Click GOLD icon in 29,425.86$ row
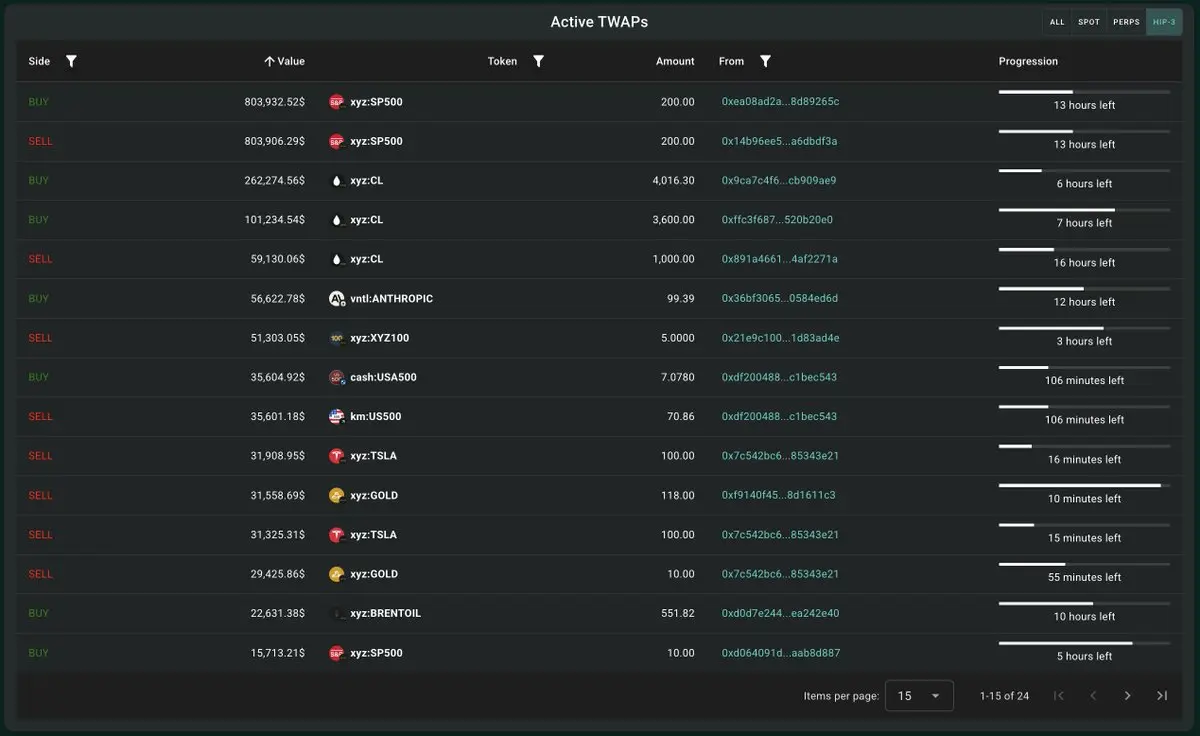Viewport: 1200px width, 736px height. coord(337,574)
